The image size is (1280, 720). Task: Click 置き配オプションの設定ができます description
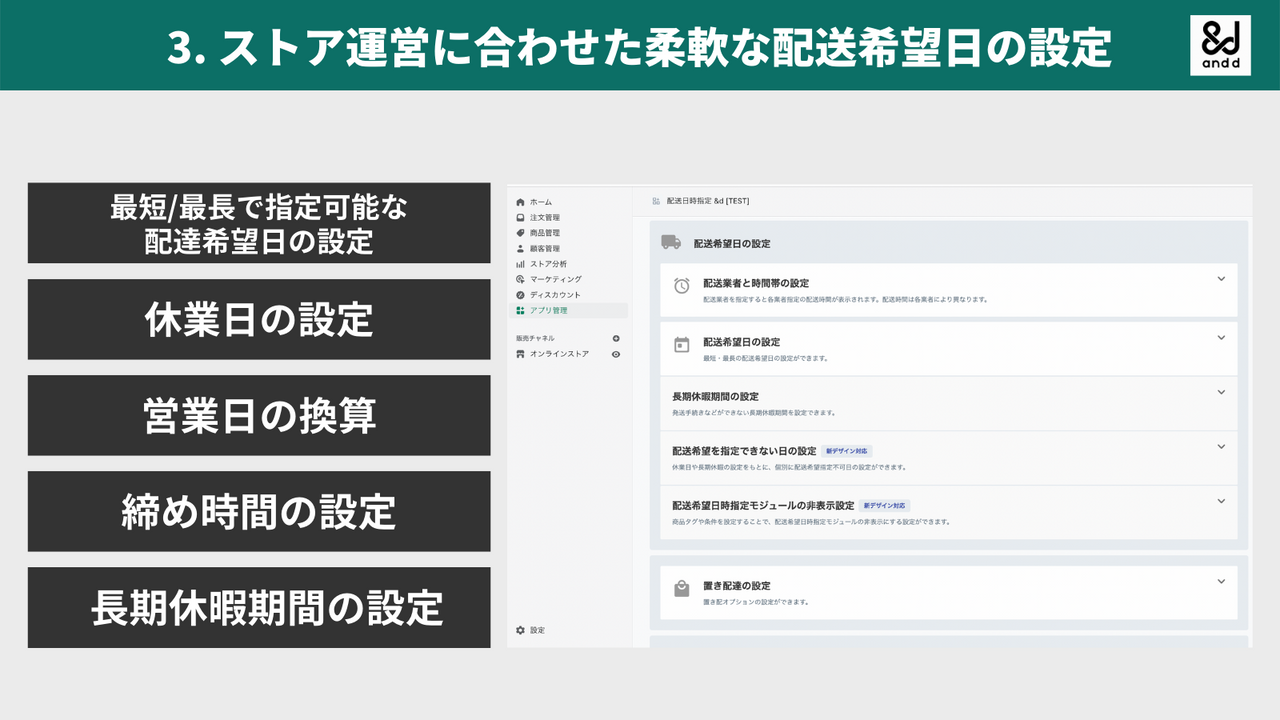pos(756,603)
